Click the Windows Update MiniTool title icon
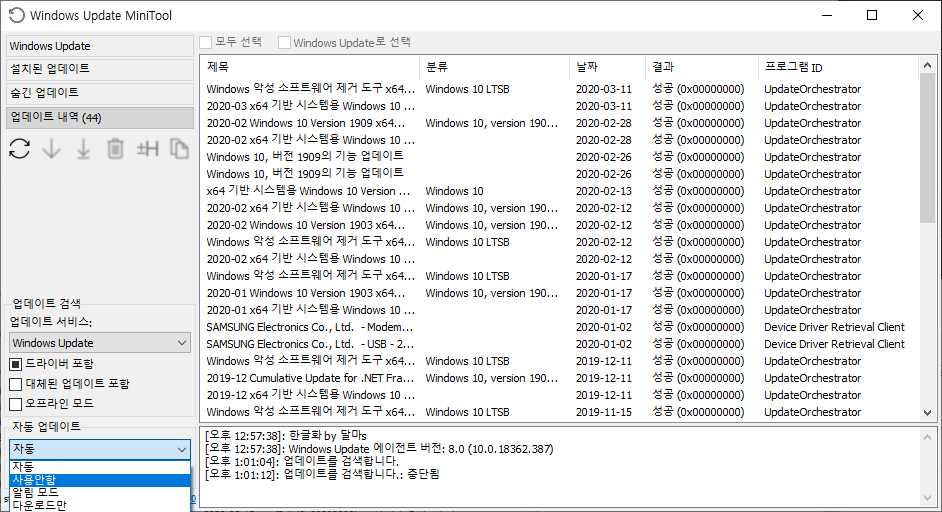The height and width of the screenshot is (512, 942). tap(16, 15)
